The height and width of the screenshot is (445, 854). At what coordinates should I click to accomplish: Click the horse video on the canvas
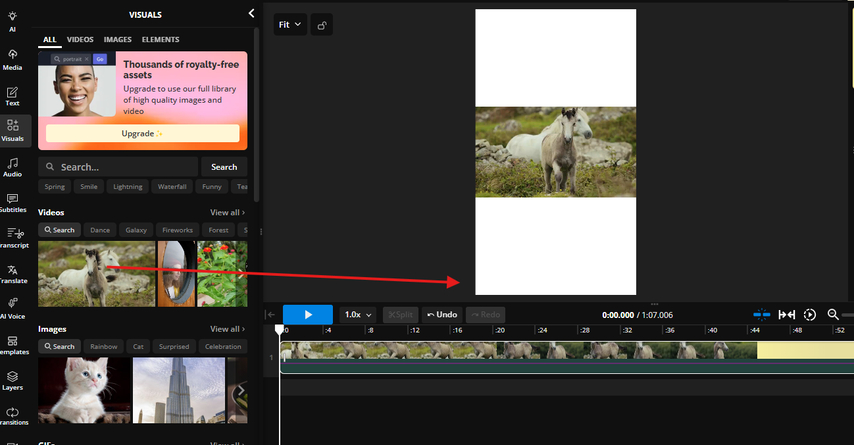(x=556, y=152)
